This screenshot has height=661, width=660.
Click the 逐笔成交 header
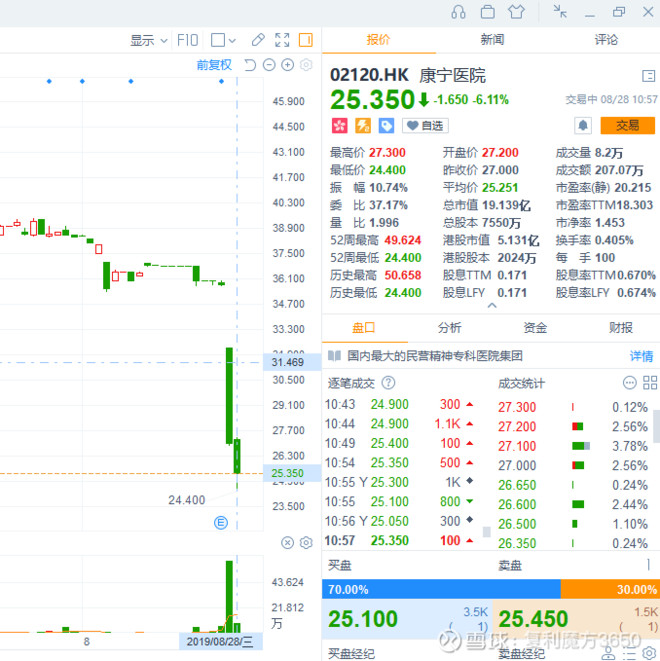(x=351, y=383)
